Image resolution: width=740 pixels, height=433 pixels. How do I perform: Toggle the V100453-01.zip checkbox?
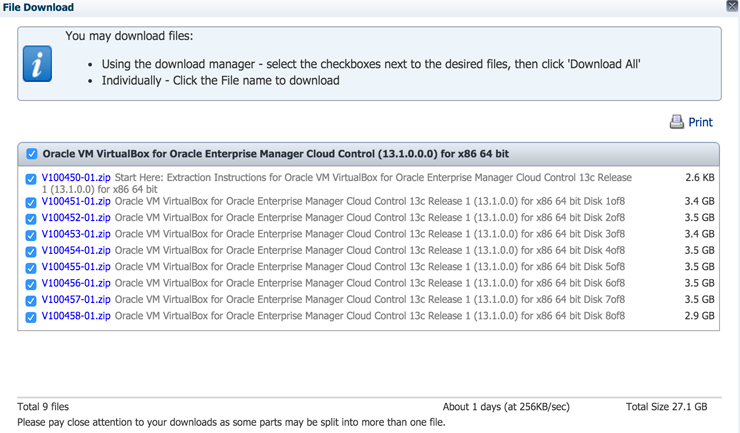pos(32,235)
